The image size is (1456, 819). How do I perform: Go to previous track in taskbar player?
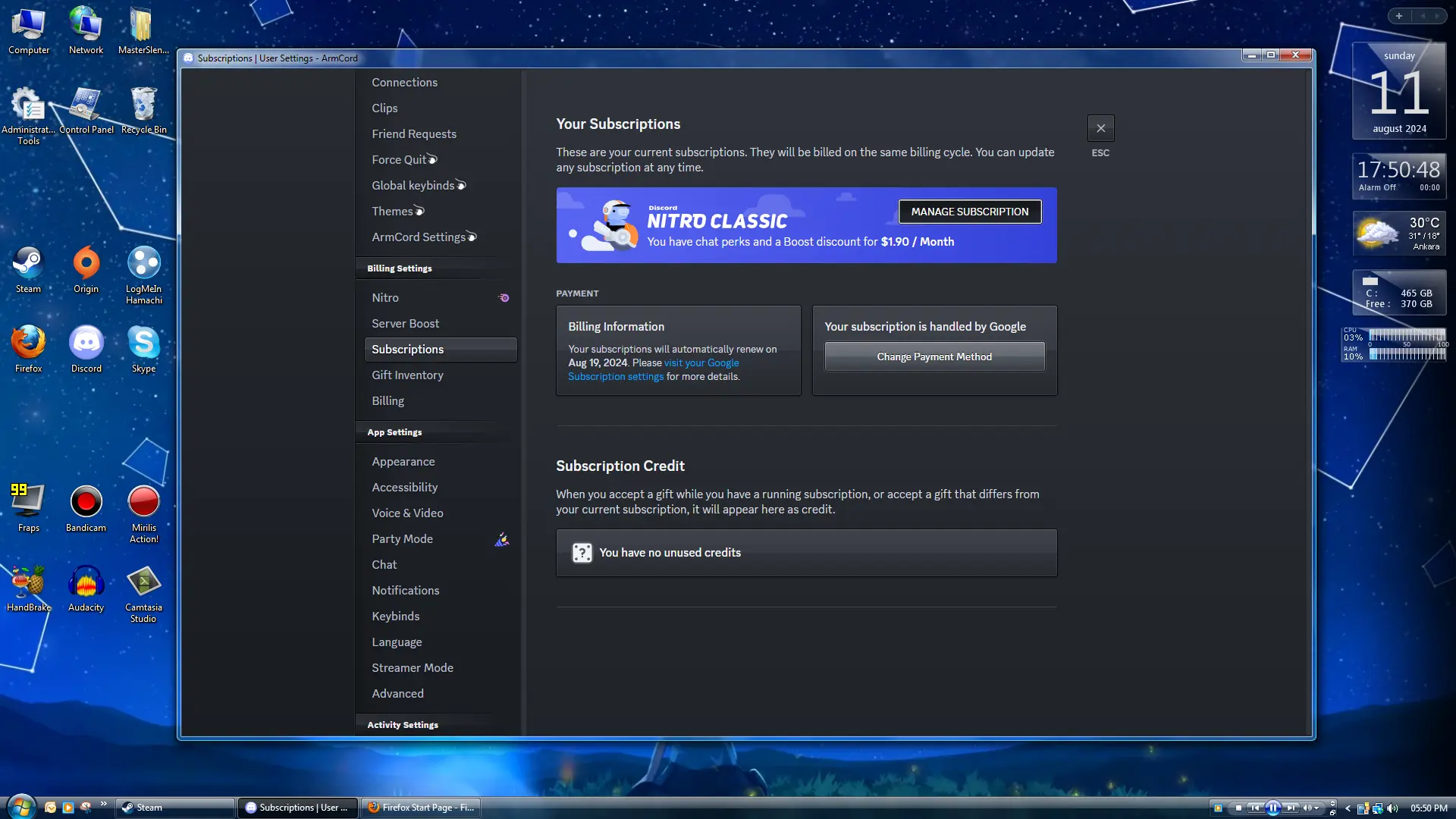pos(1255,808)
